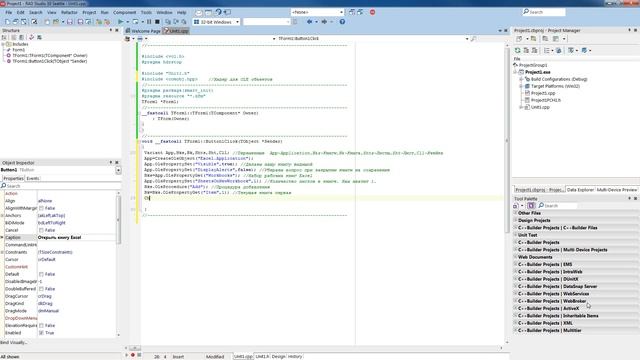The image size is (640, 360).
Task: Open the Refactor menu
Action: point(69,12)
